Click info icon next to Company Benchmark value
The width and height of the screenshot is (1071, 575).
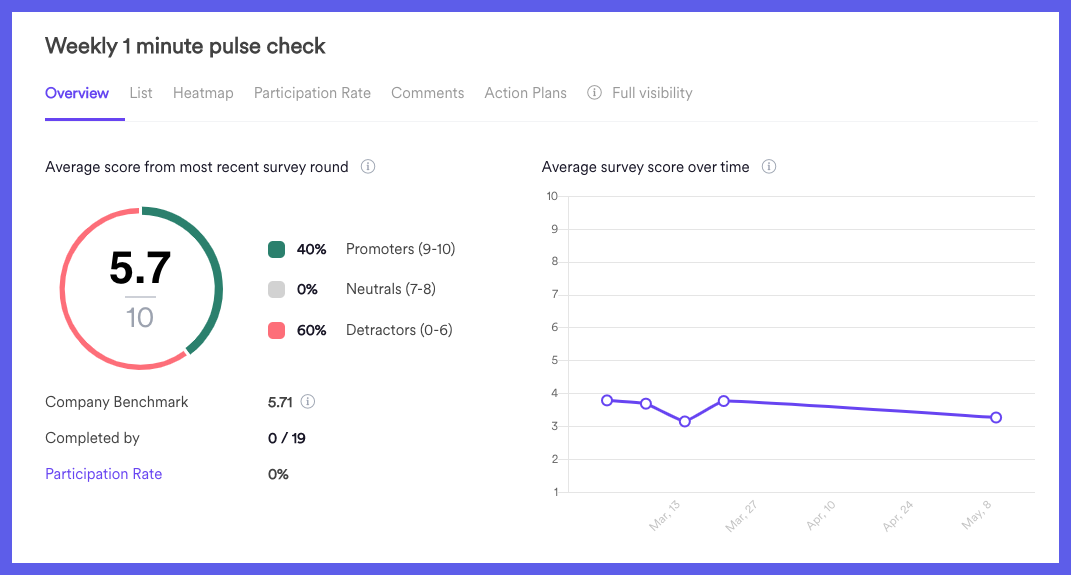[308, 402]
